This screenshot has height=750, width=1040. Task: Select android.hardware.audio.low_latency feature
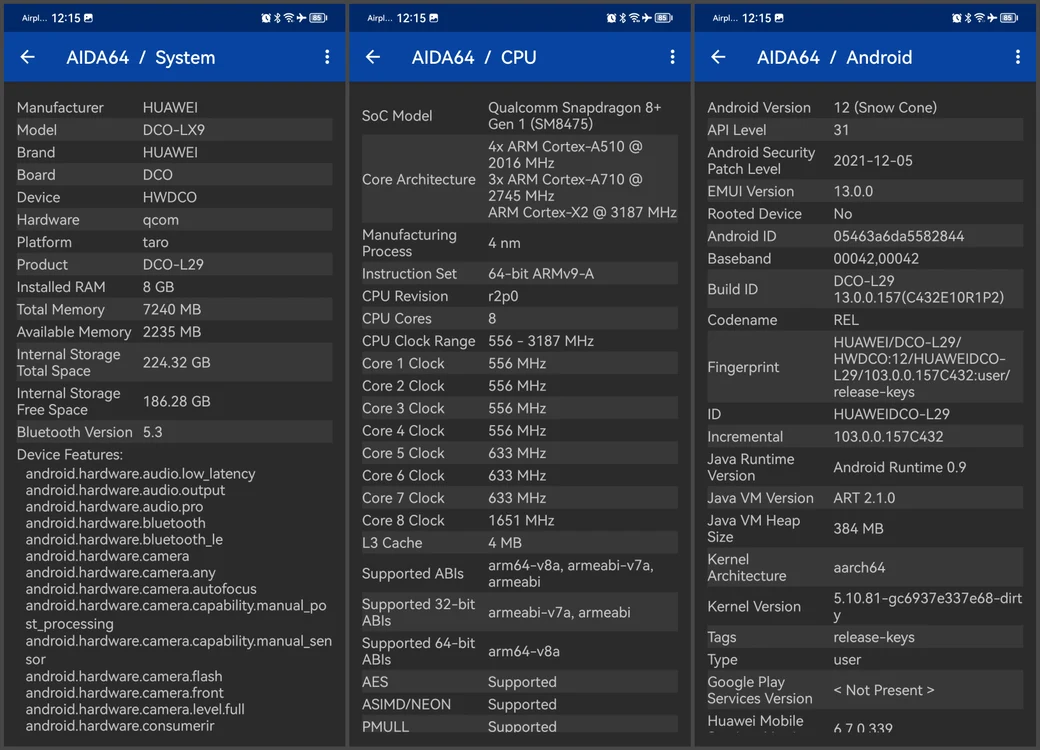(x=141, y=473)
